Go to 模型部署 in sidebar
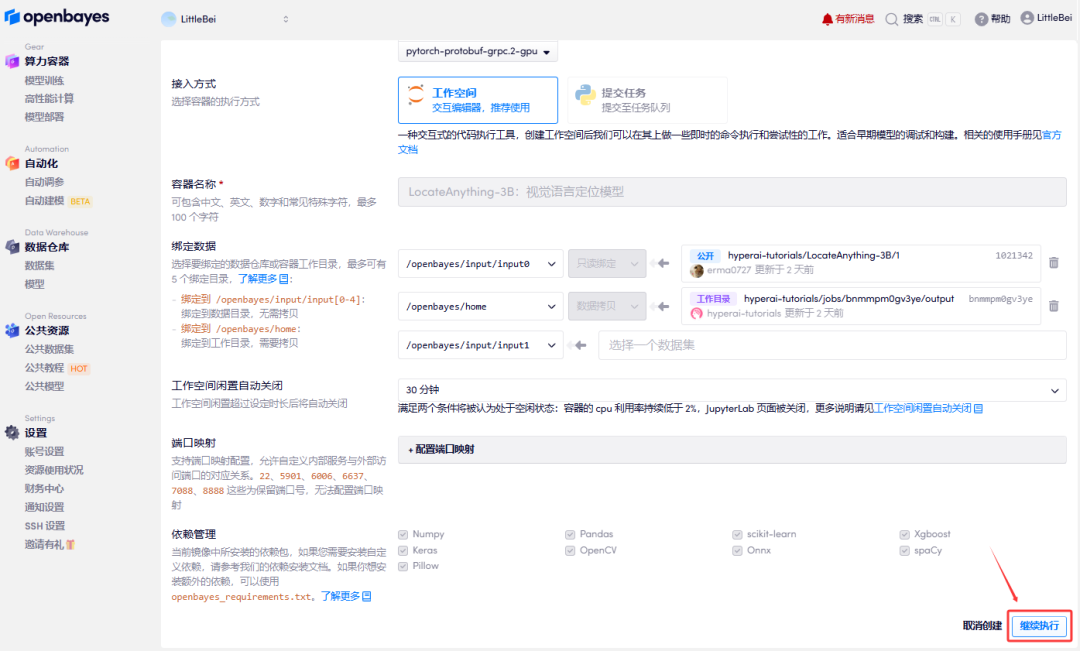The width and height of the screenshot is (1080, 651). point(44,117)
